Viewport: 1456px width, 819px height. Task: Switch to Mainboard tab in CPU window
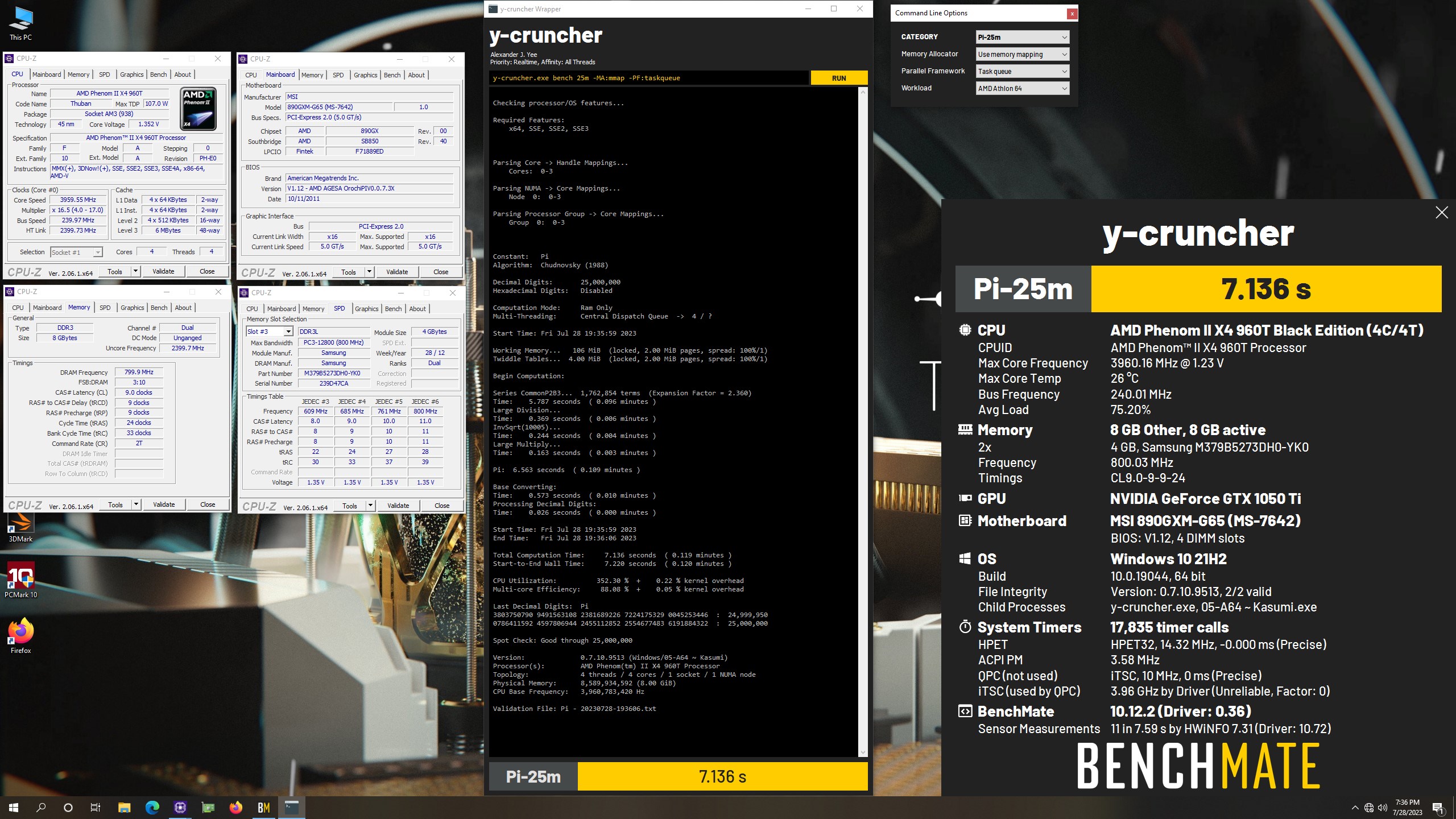tap(47, 75)
